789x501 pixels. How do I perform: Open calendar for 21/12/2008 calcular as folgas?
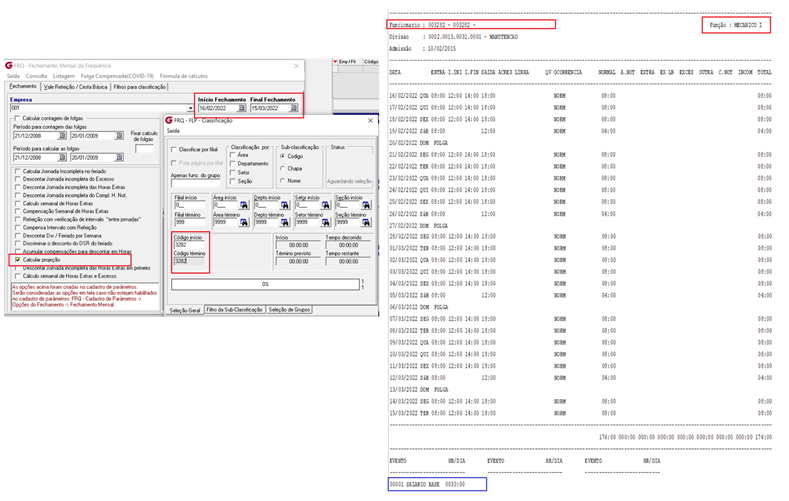tap(62, 157)
